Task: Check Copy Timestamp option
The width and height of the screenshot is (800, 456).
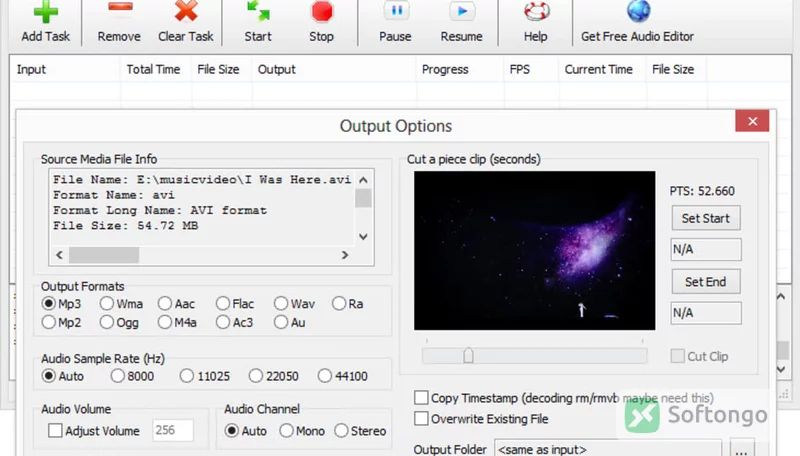Action: [x=421, y=397]
